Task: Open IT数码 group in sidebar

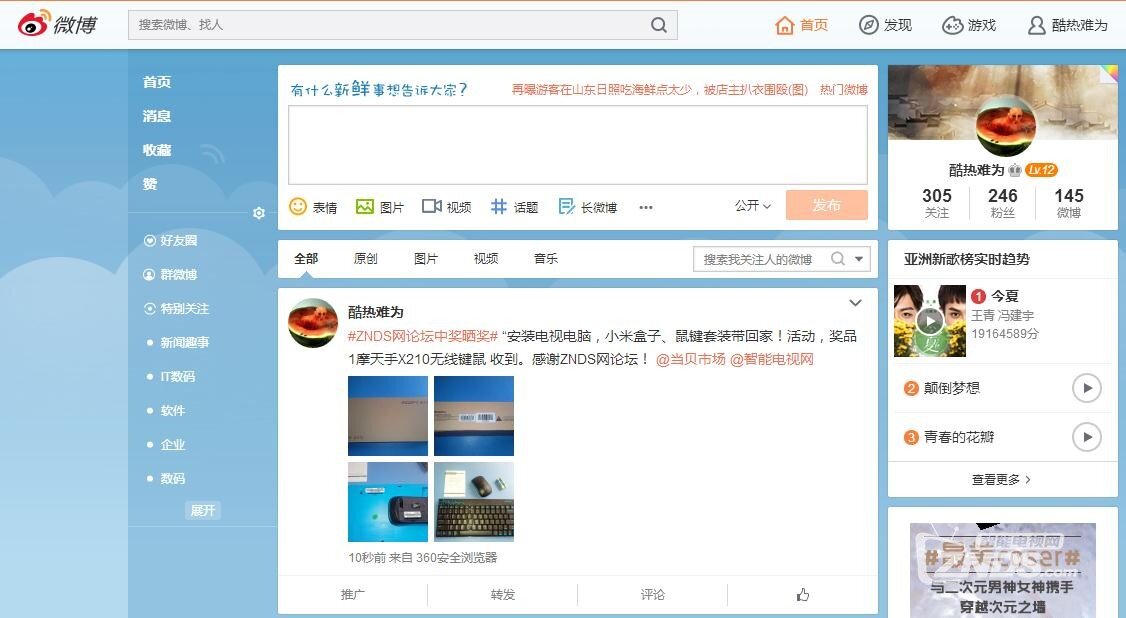Action: [177, 376]
